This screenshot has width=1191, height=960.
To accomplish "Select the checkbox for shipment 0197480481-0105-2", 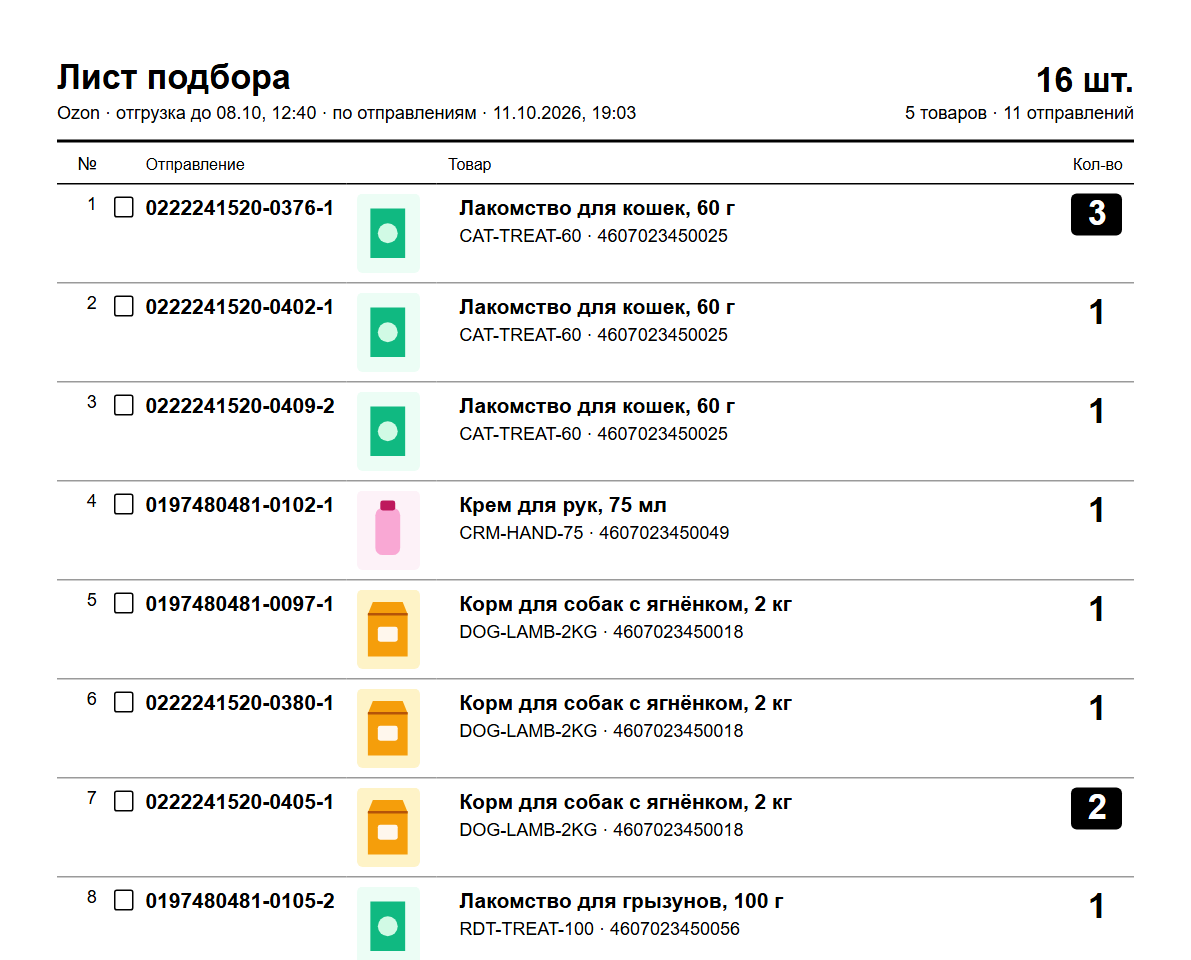I will coord(124,900).
